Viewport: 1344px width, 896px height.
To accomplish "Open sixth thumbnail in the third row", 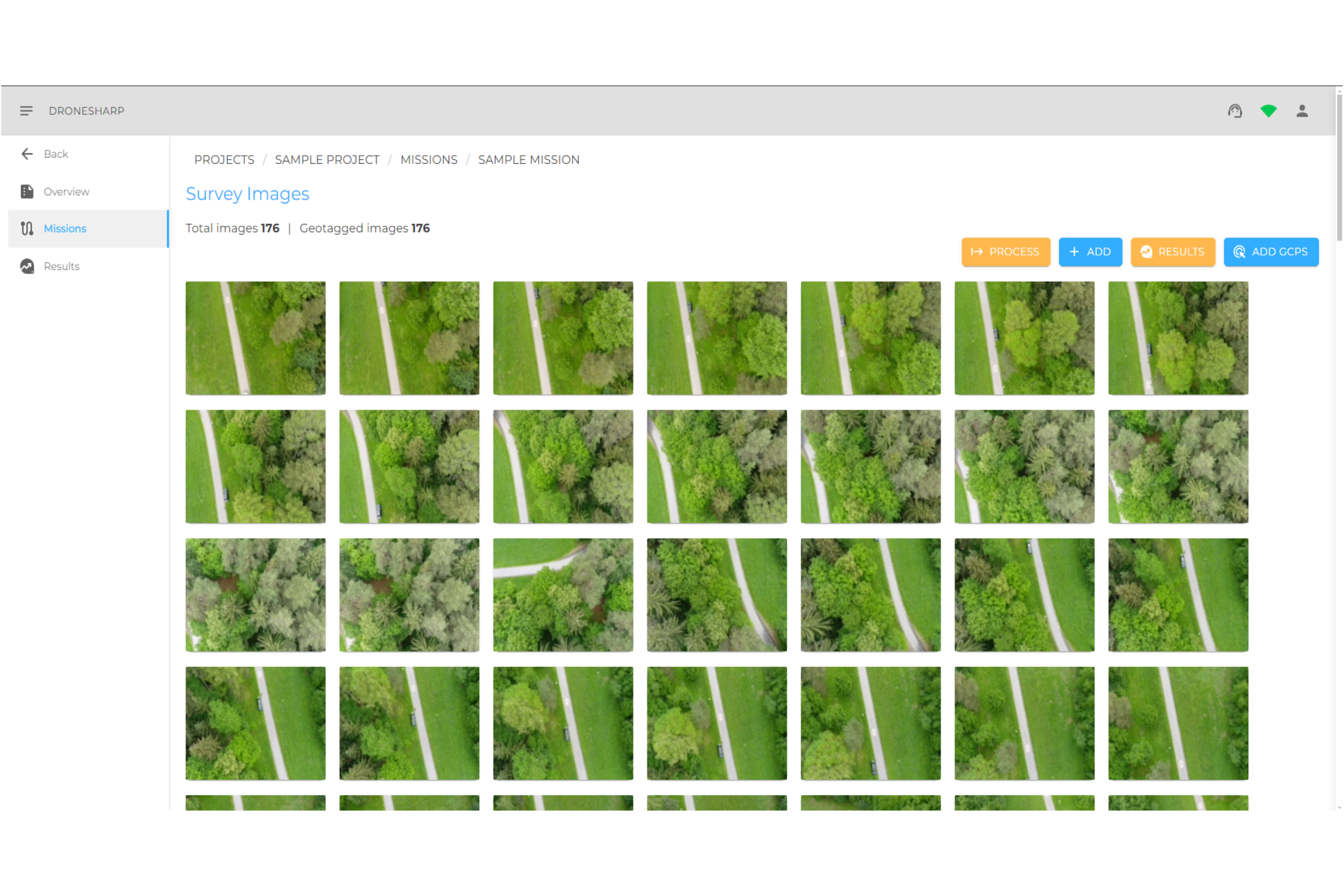I will 1024,595.
